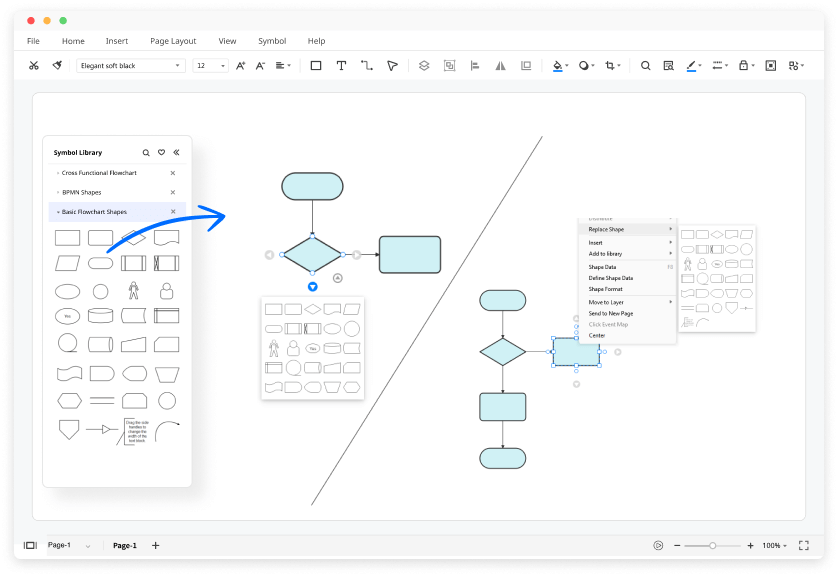The height and width of the screenshot is (576, 838).
Task: Click the Group shapes icon
Action: [449, 65]
